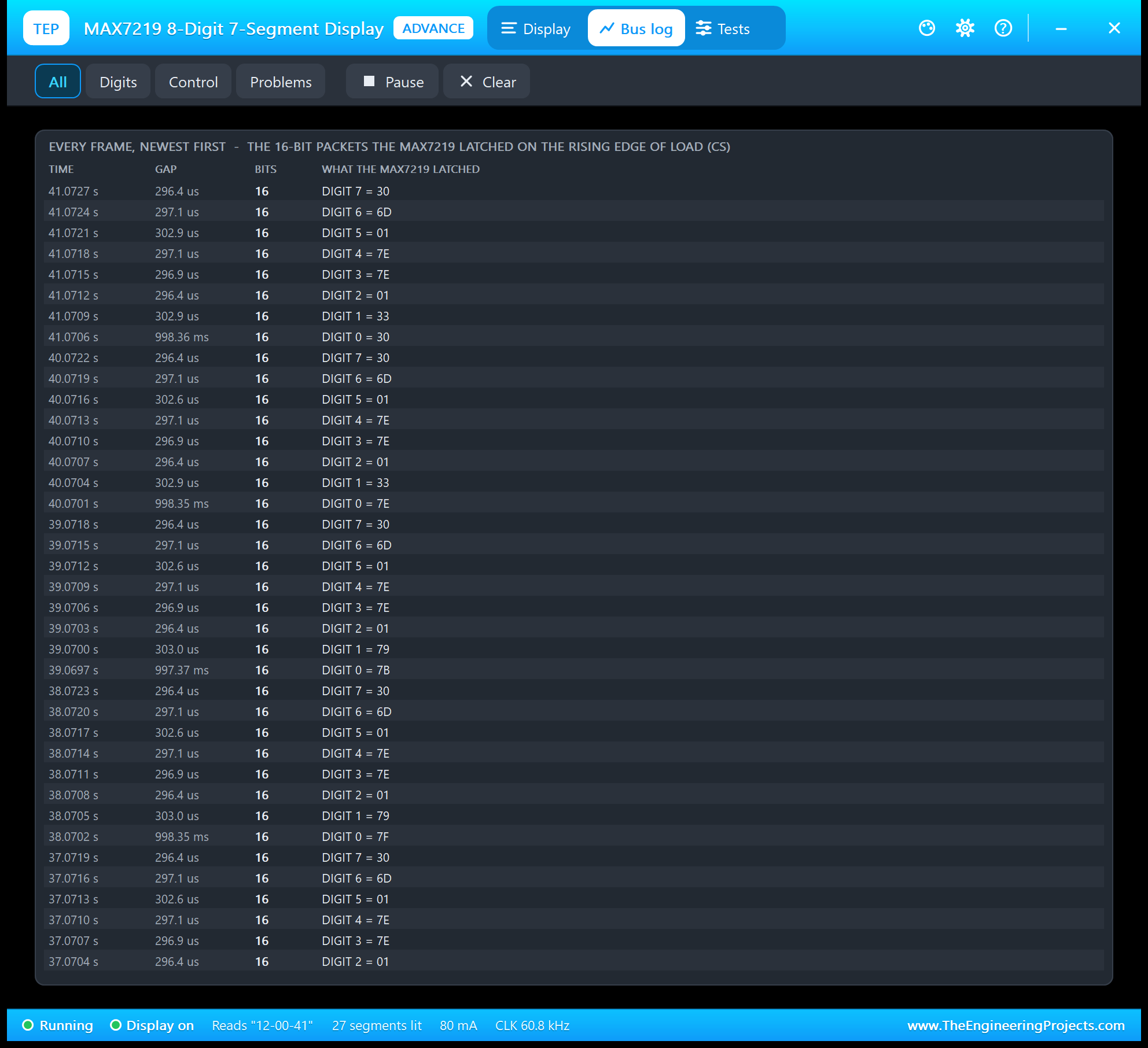
Task: Filter log by Digits
Action: (118, 82)
